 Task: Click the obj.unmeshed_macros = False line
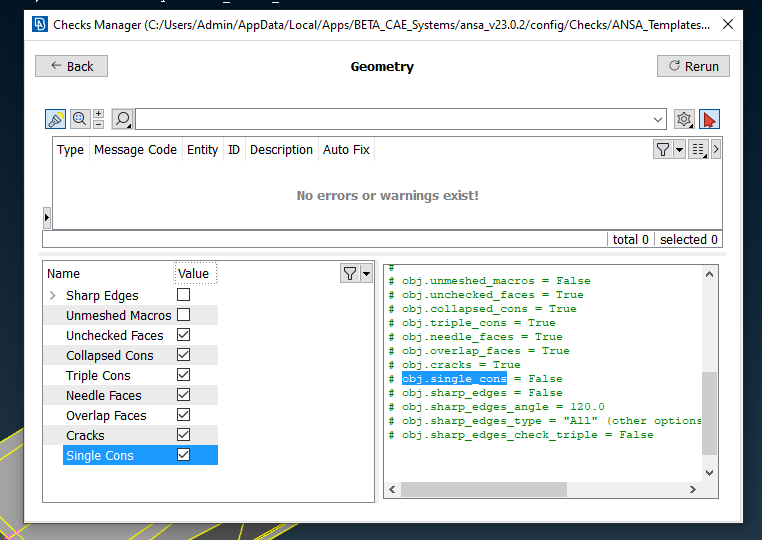(489, 280)
